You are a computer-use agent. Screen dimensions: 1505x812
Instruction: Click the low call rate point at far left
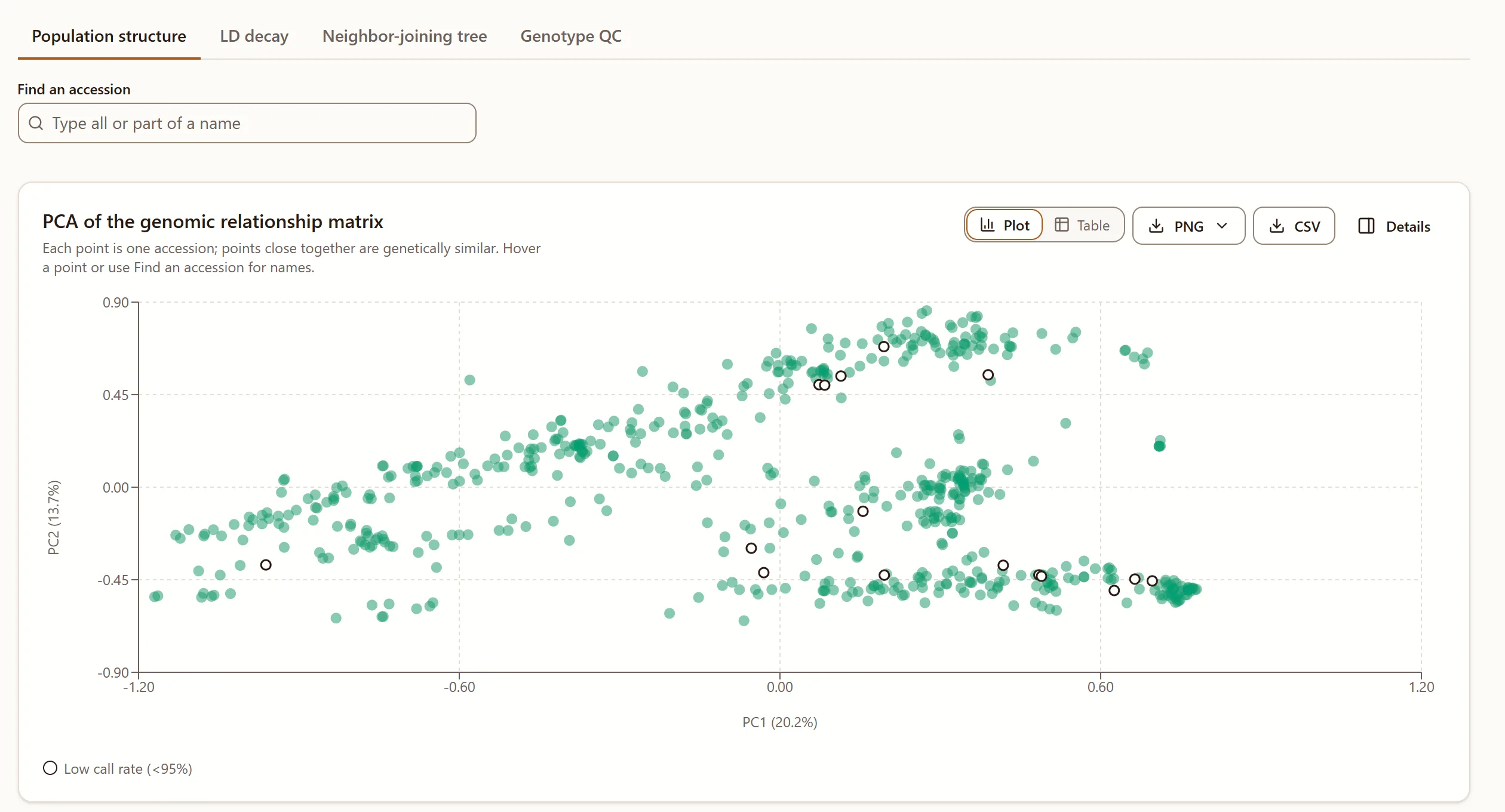[x=266, y=565]
